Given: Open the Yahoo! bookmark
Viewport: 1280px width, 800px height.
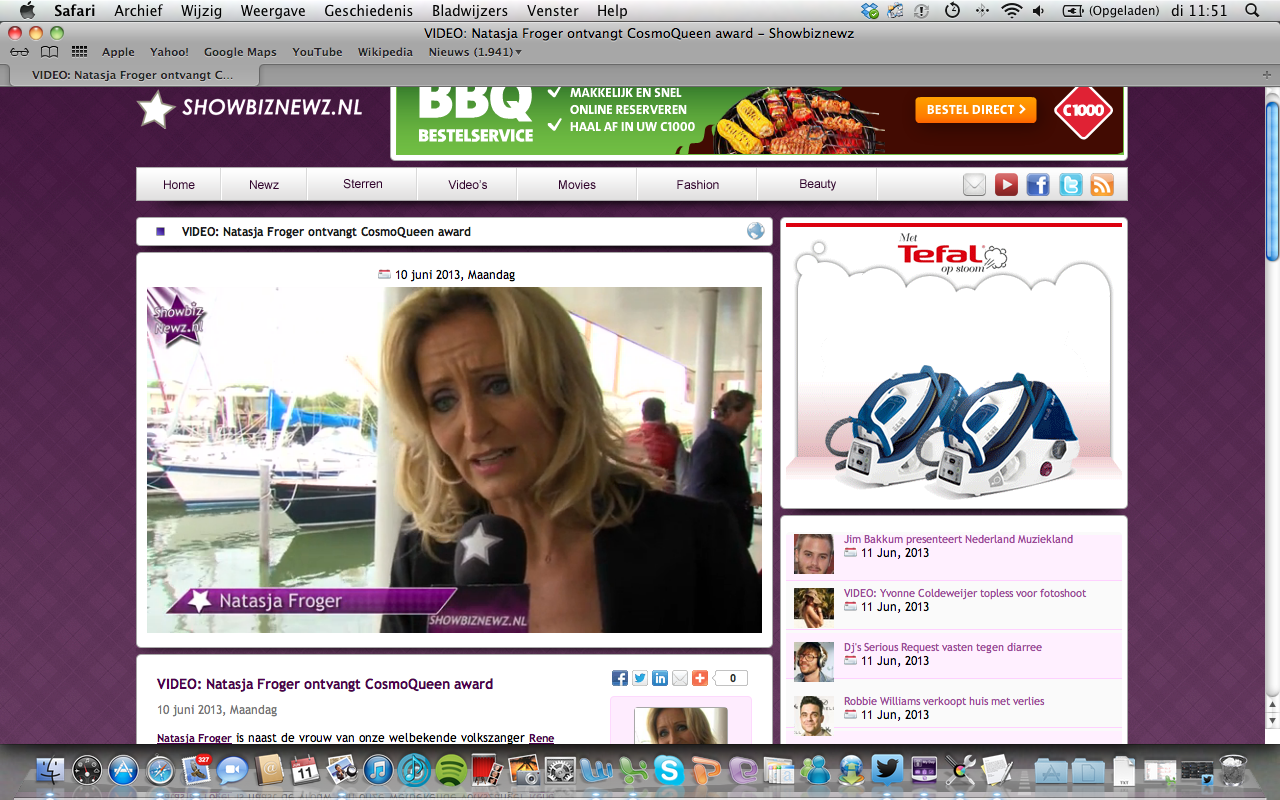Looking at the screenshot, I should (x=169, y=52).
